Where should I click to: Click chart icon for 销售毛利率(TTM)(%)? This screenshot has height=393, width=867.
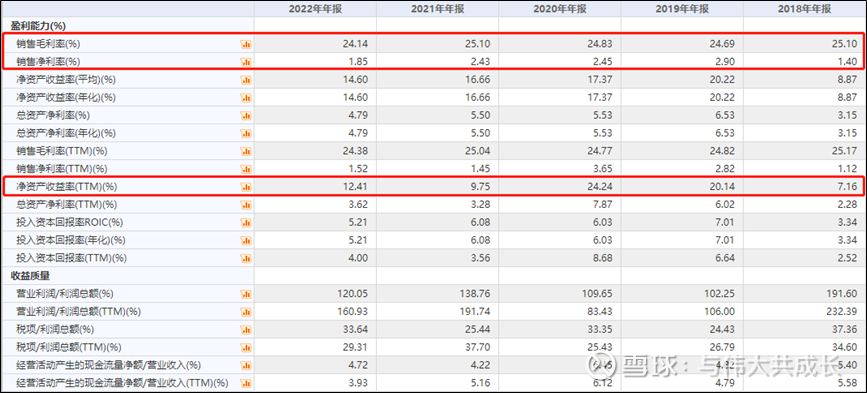[246, 151]
